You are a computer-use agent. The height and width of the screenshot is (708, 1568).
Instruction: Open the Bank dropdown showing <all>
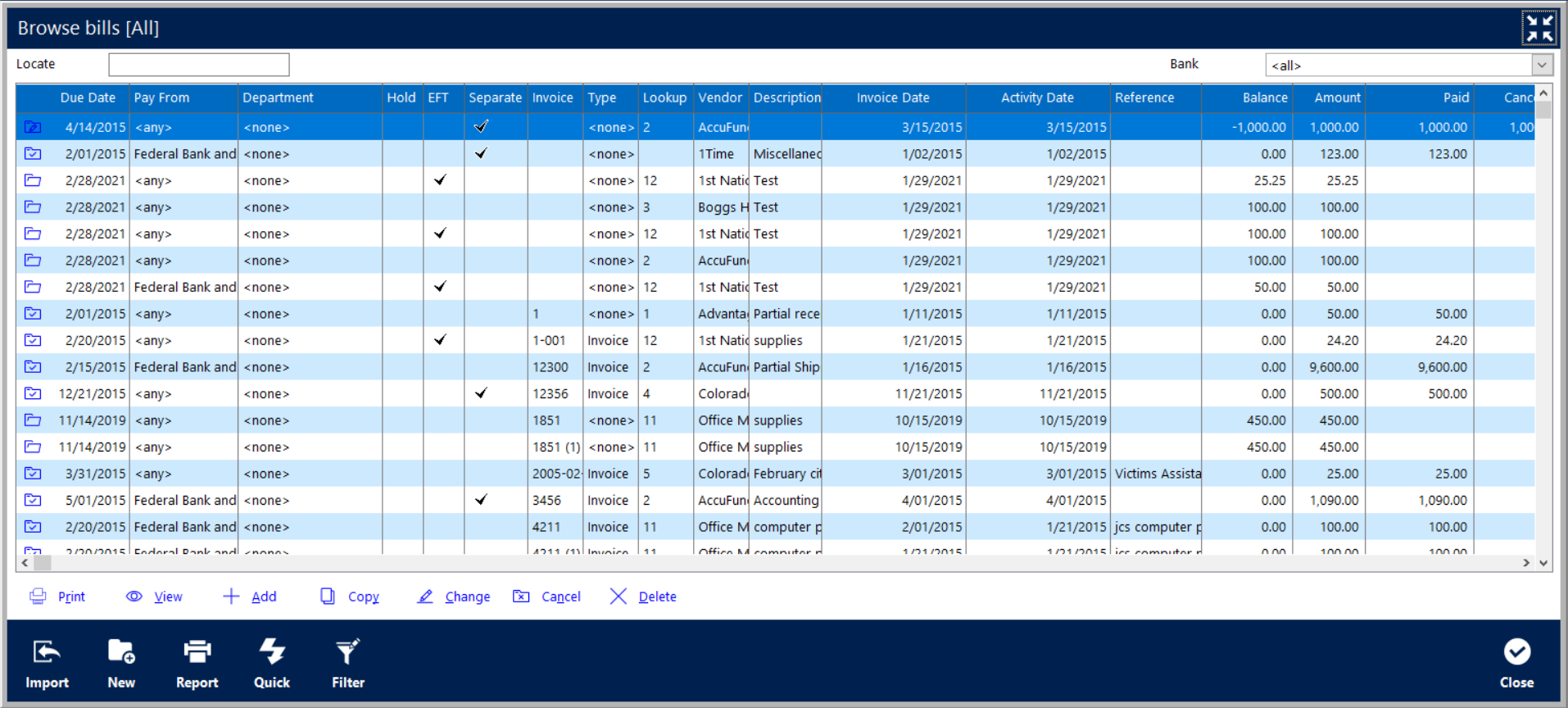tap(1541, 65)
